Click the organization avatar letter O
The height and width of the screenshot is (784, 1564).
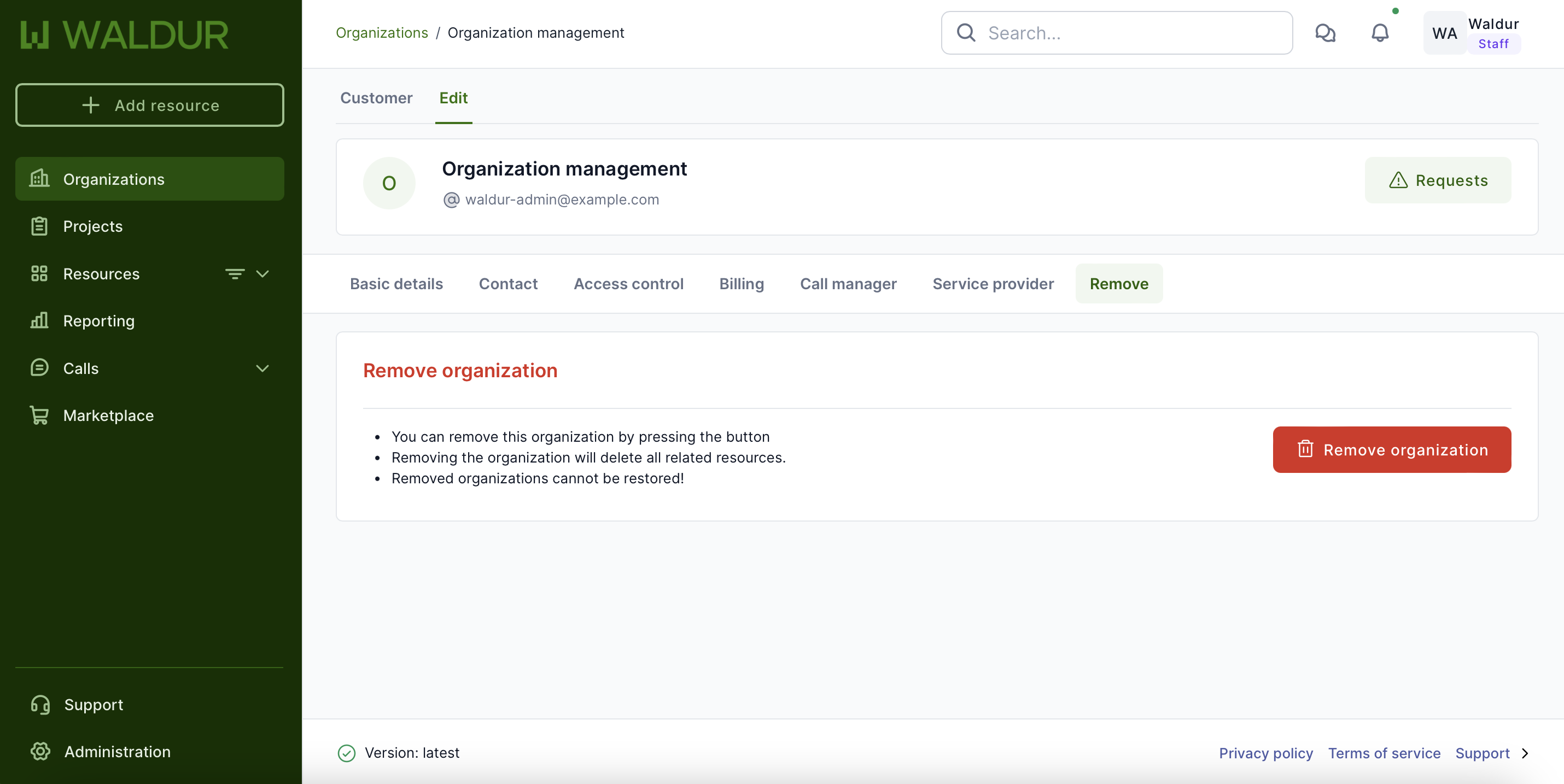(x=389, y=183)
